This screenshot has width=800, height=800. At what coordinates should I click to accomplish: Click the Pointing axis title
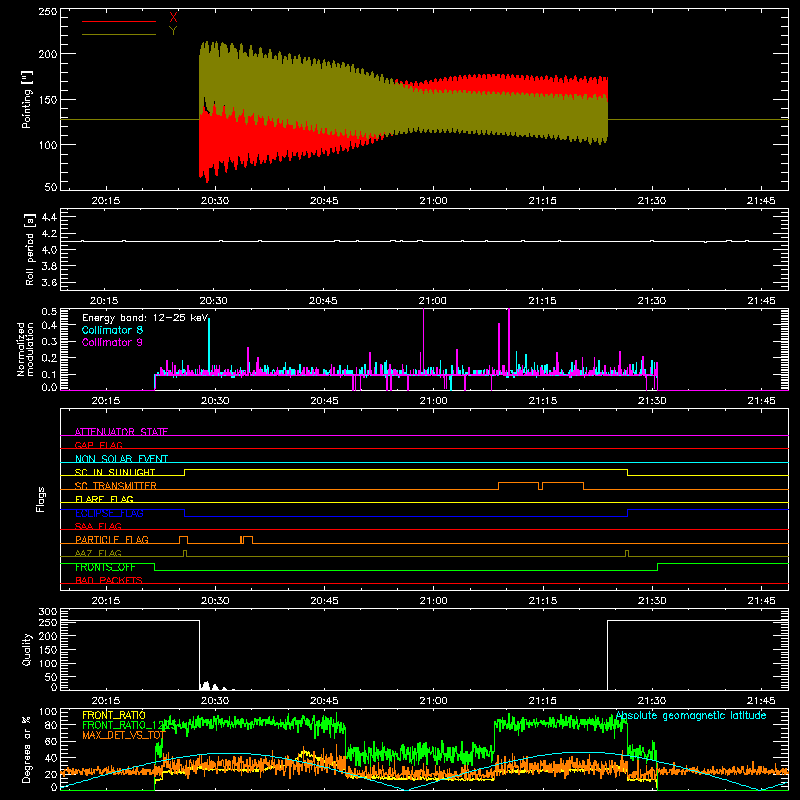(x=27, y=99)
